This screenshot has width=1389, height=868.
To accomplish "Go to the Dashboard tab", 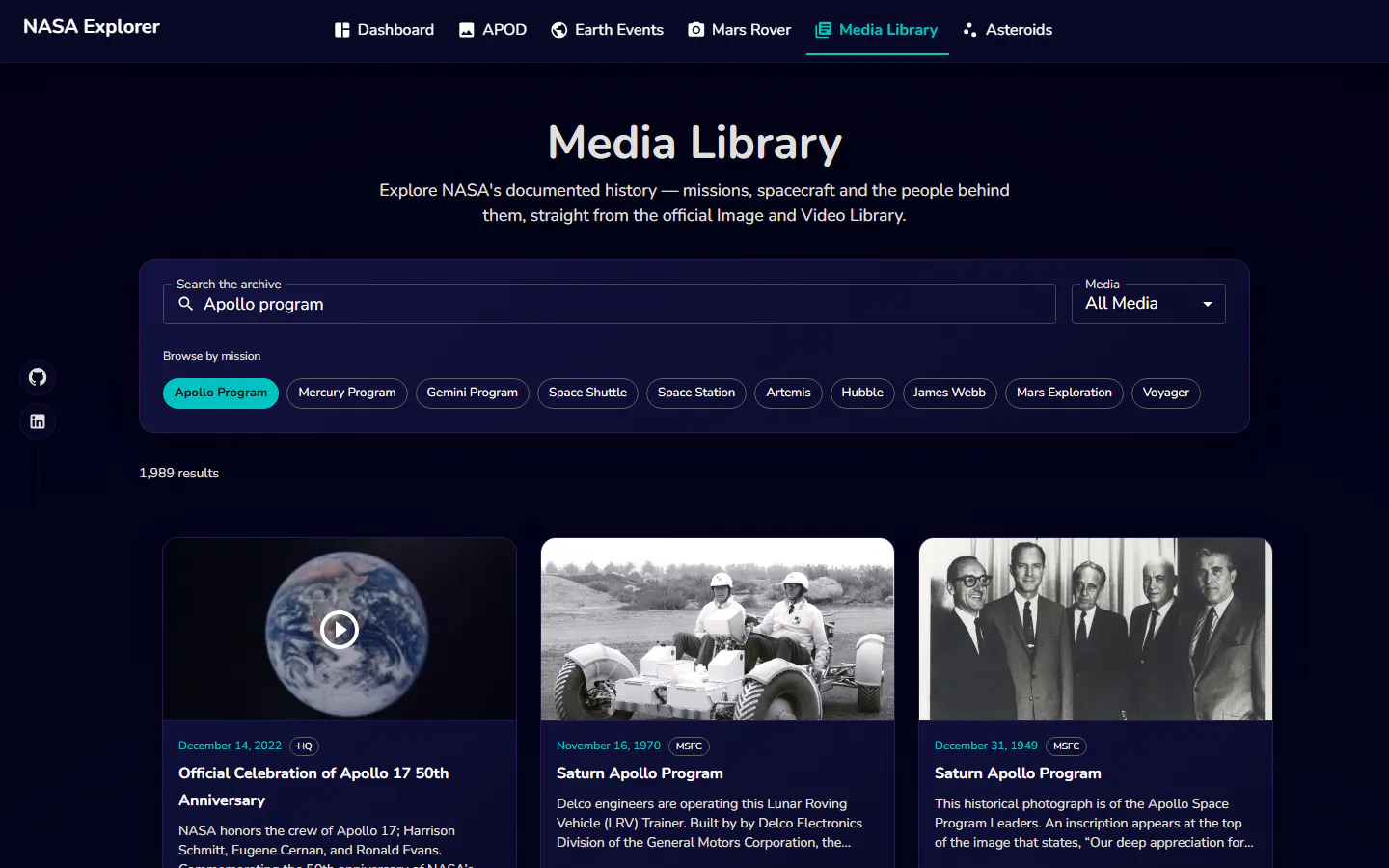I will point(384,30).
